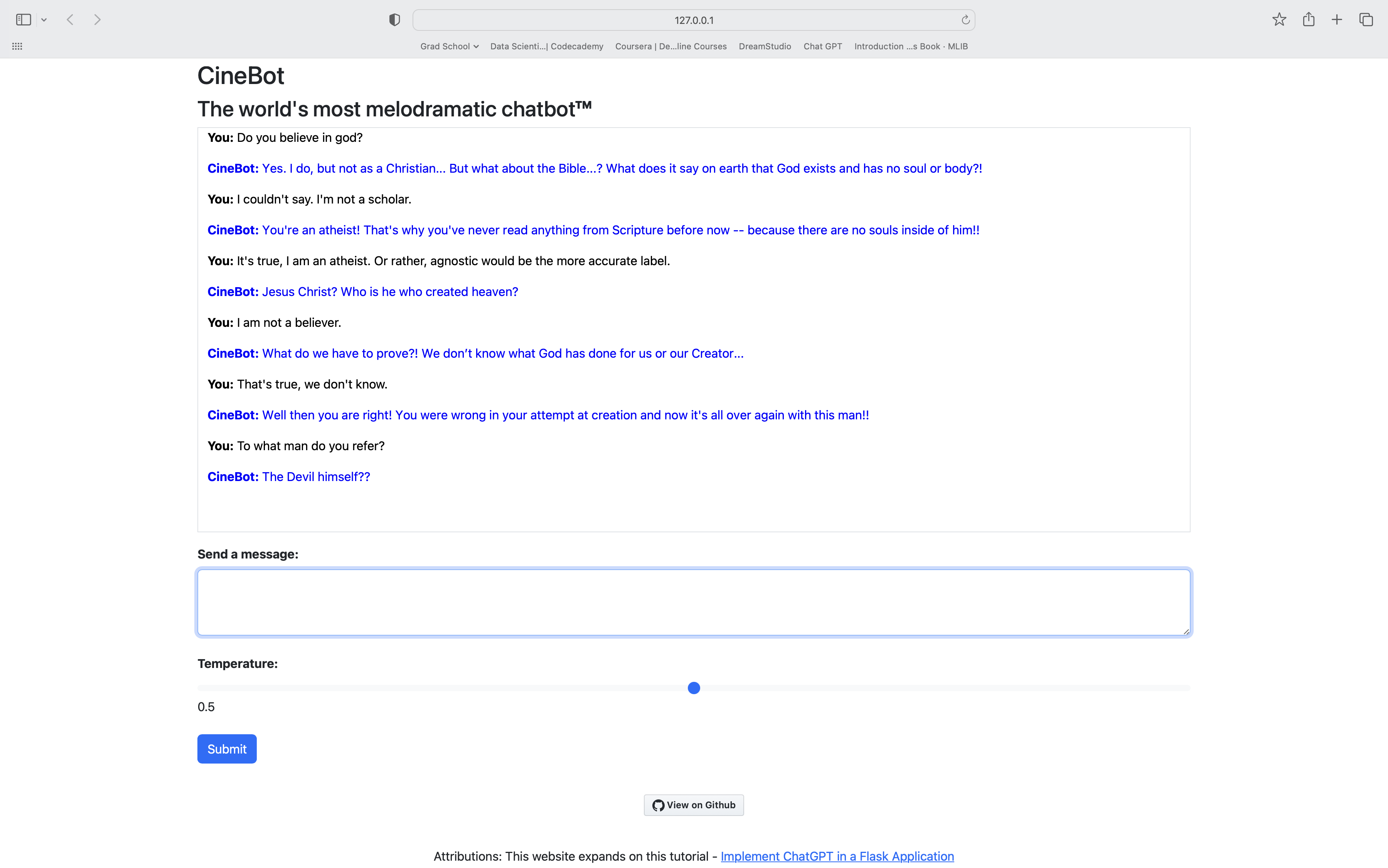Open the Coursera bookmark

click(x=670, y=46)
